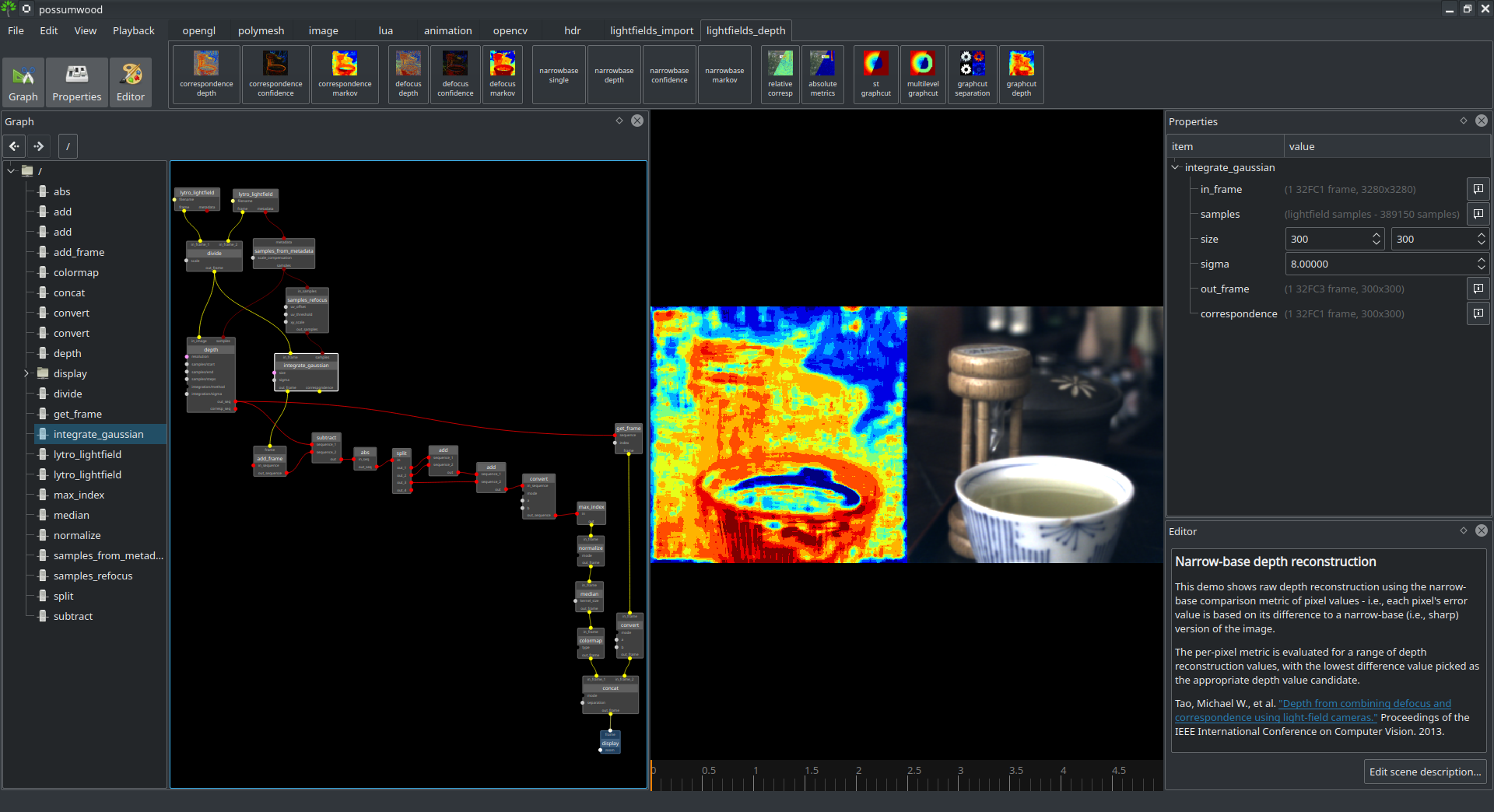This screenshot has height=812, width=1494.
Task: Open the View menu
Action: pyautogui.click(x=86, y=30)
